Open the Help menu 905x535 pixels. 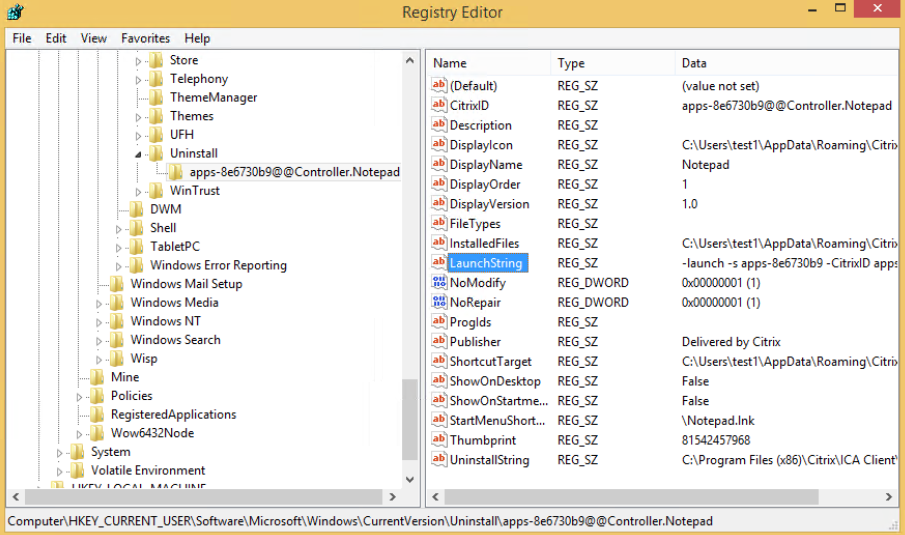pos(197,38)
